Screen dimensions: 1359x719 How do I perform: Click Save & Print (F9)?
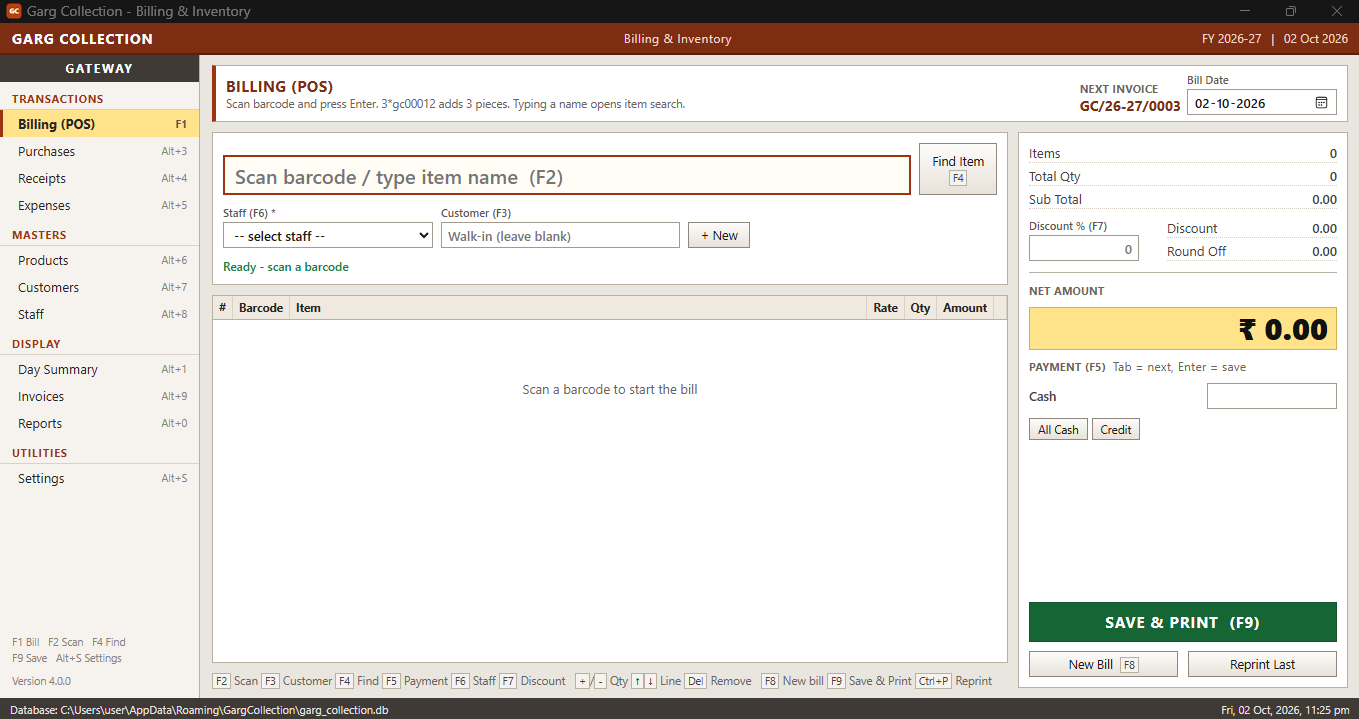(x=1183, y=622)
